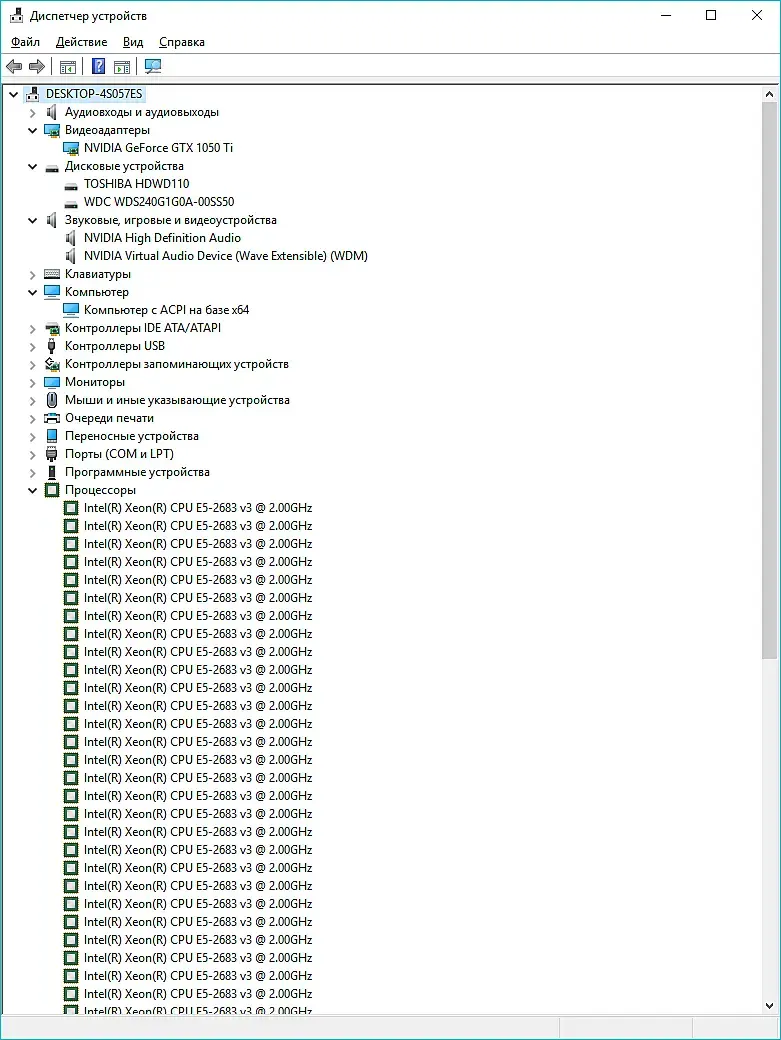
Task: Select Мыши и иные указывающие устройства label
Action: pos(177,400)
